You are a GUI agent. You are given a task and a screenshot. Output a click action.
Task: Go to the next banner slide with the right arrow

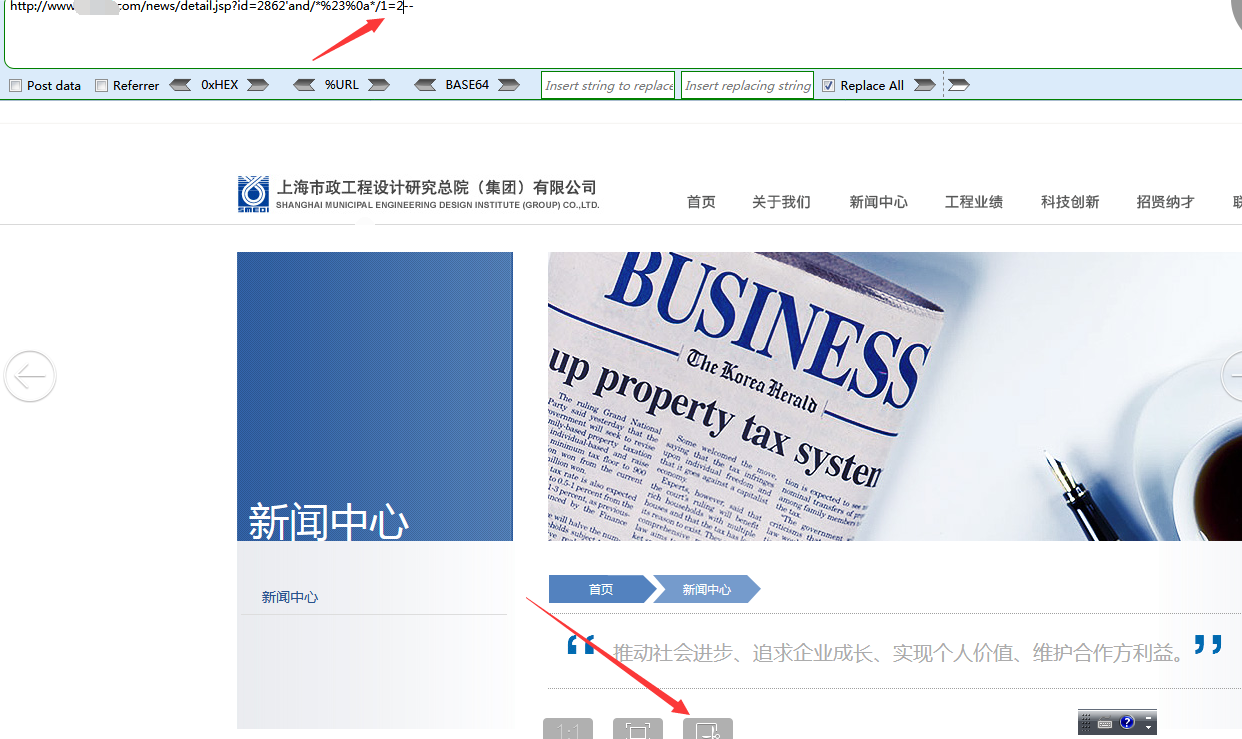point(1232,377)
